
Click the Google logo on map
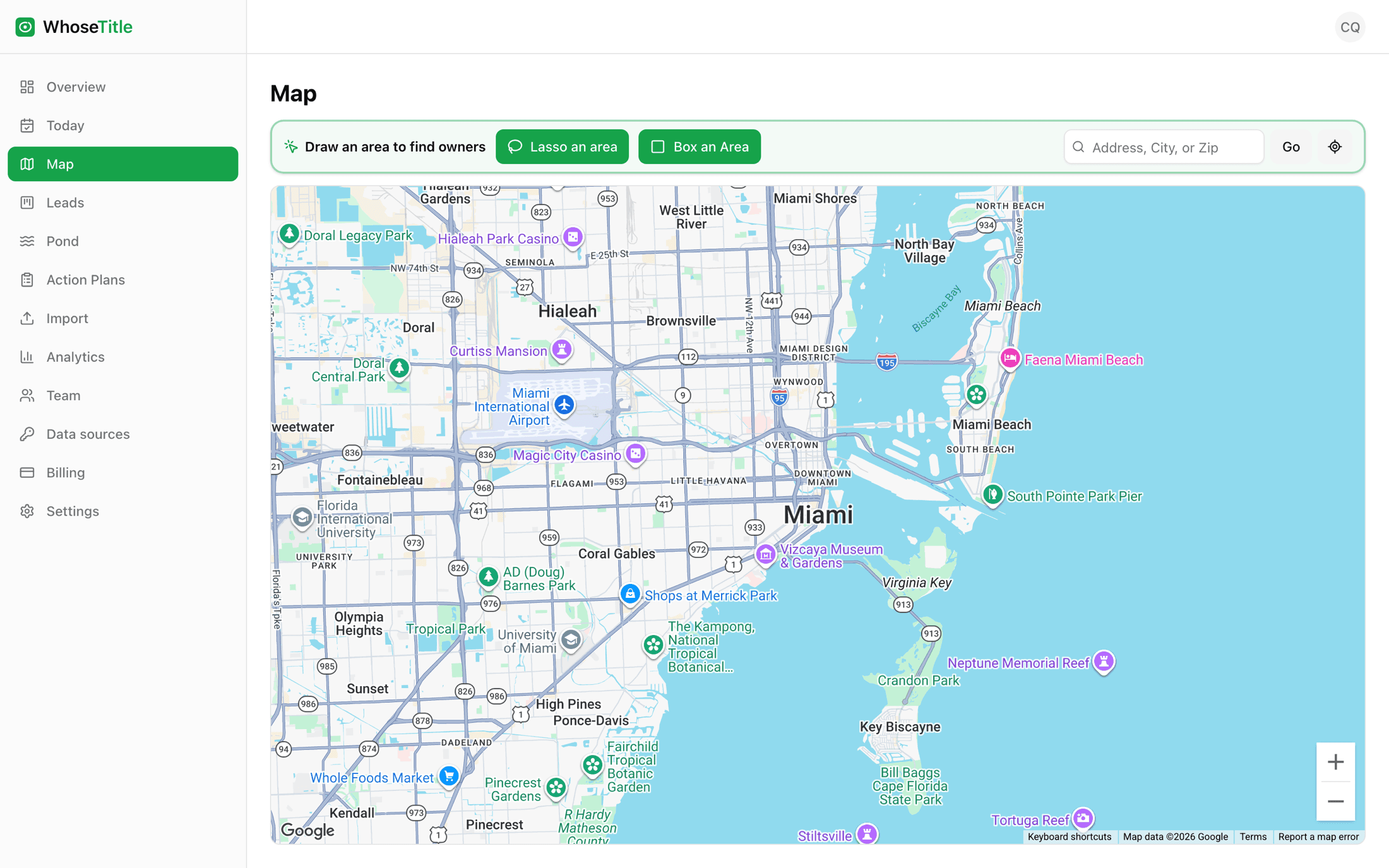pyautogui.click(x=307, y=830)
